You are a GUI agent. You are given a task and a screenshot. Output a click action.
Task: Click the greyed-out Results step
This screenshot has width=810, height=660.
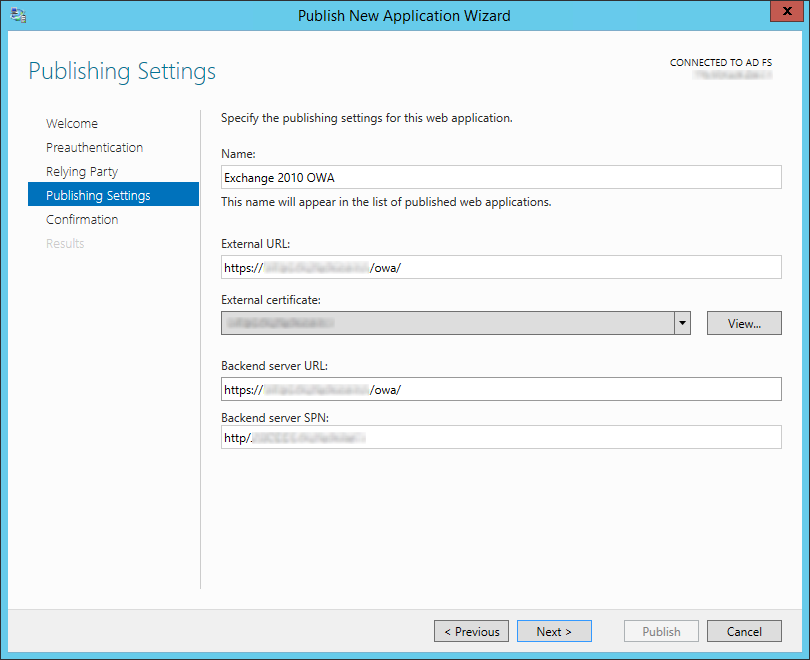coord(65,244)
